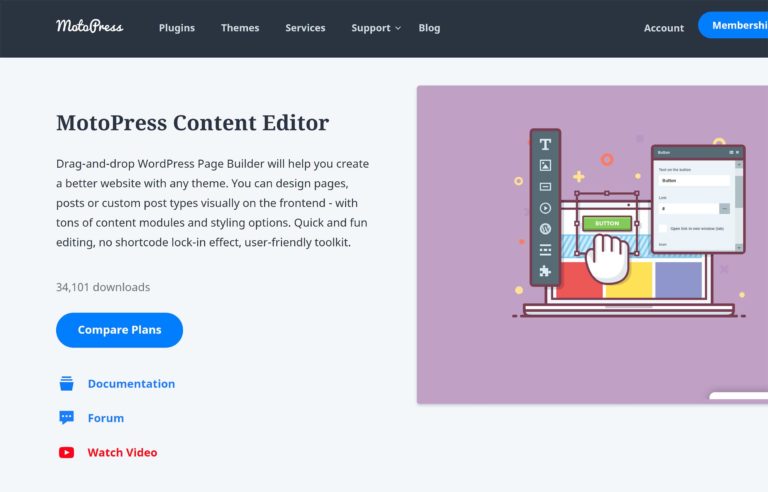Click the Watch Video link
The width and height of the screenshot is (768, 492).
[122, 452]
